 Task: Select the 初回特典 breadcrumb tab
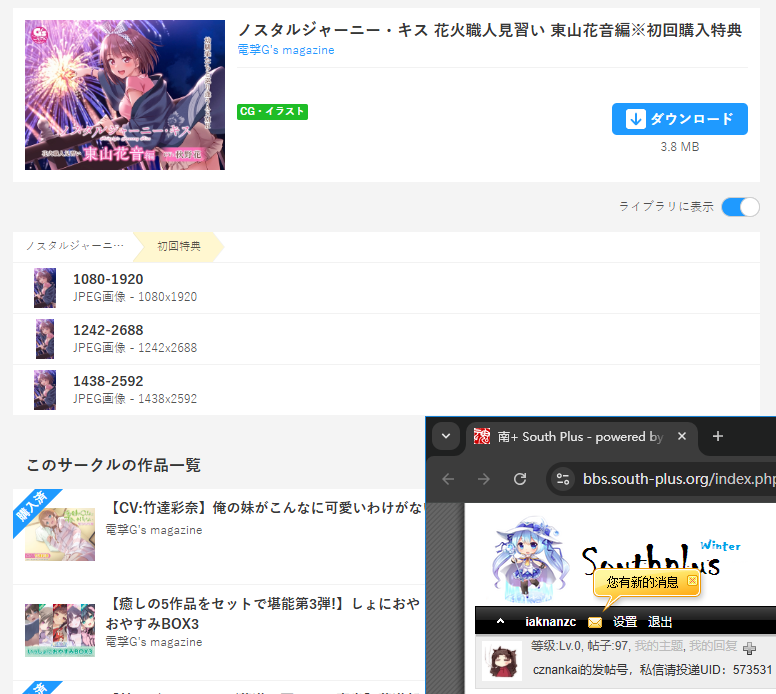point(179,246)
